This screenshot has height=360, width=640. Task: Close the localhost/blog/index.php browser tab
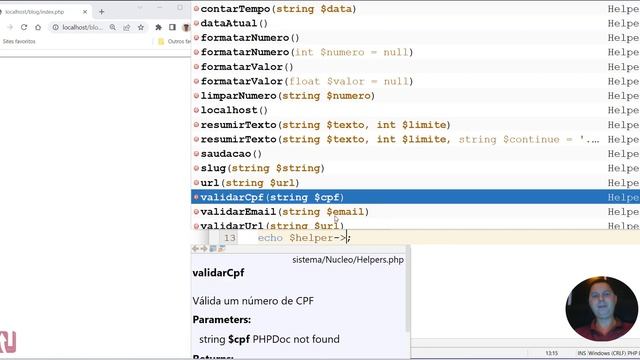click(x=85, y=12)
